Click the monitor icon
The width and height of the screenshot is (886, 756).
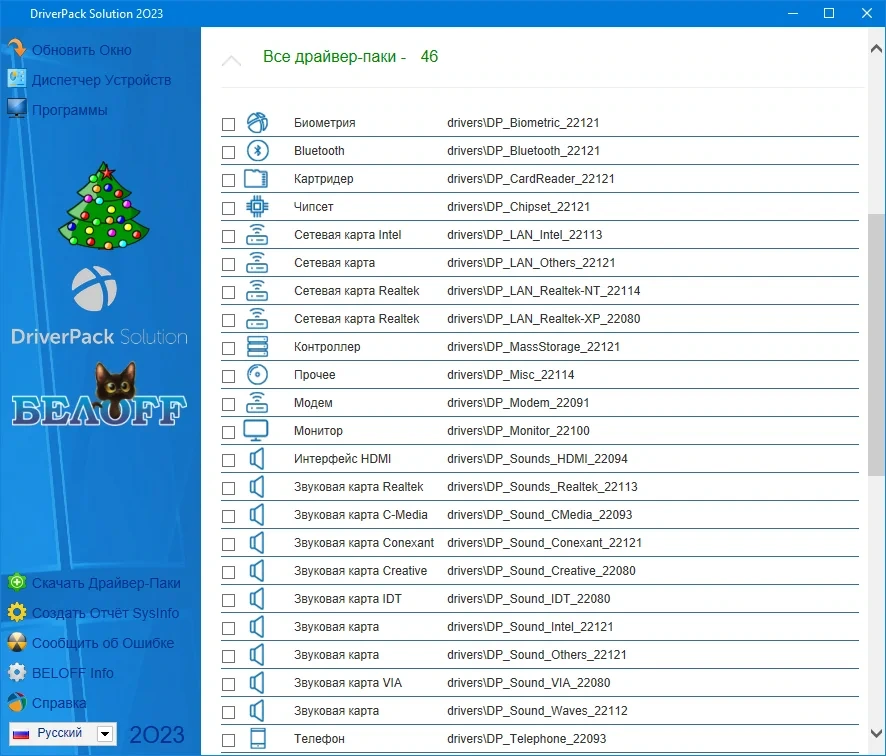[256, 431]
